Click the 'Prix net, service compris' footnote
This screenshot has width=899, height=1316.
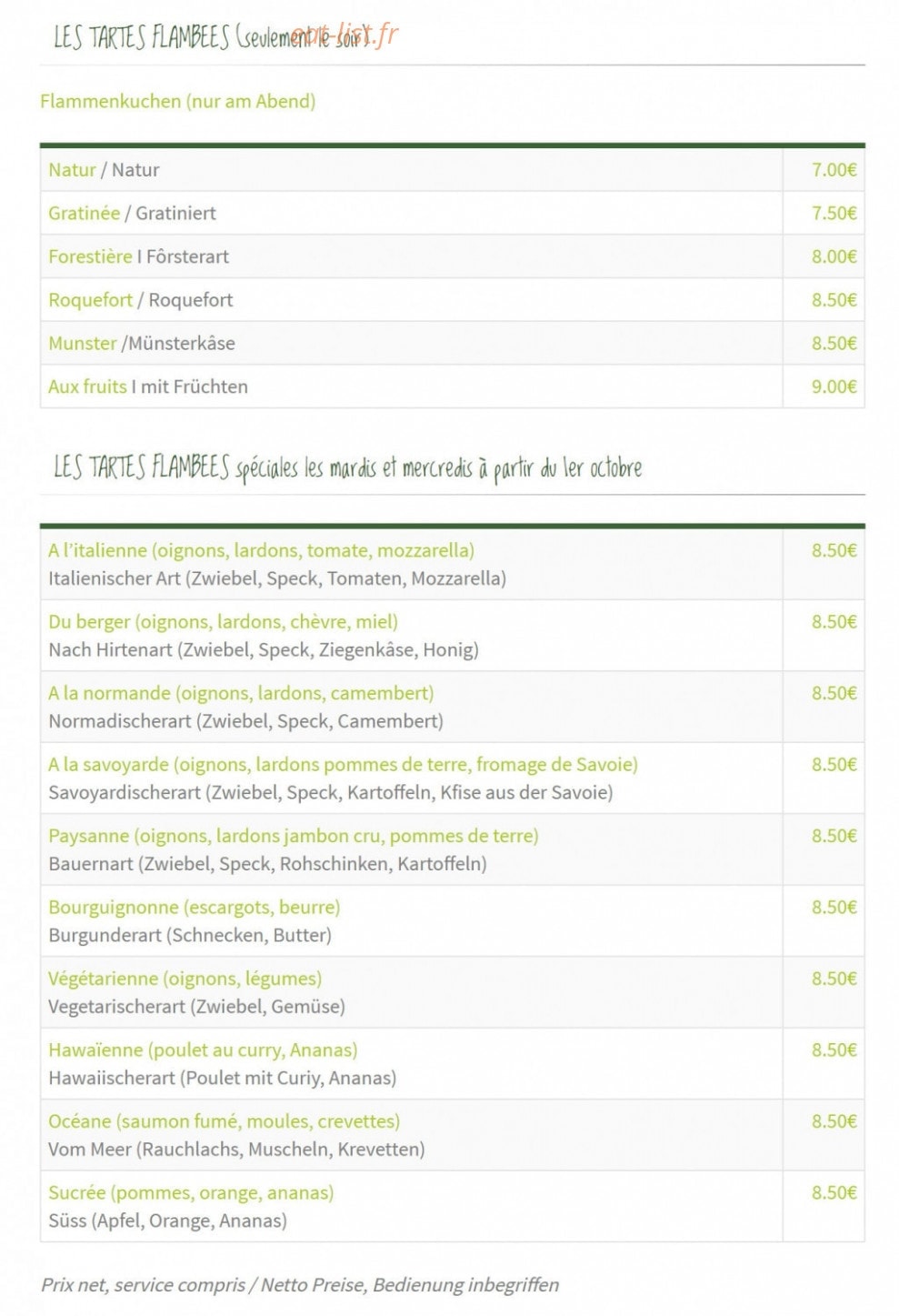point(300,1285)
